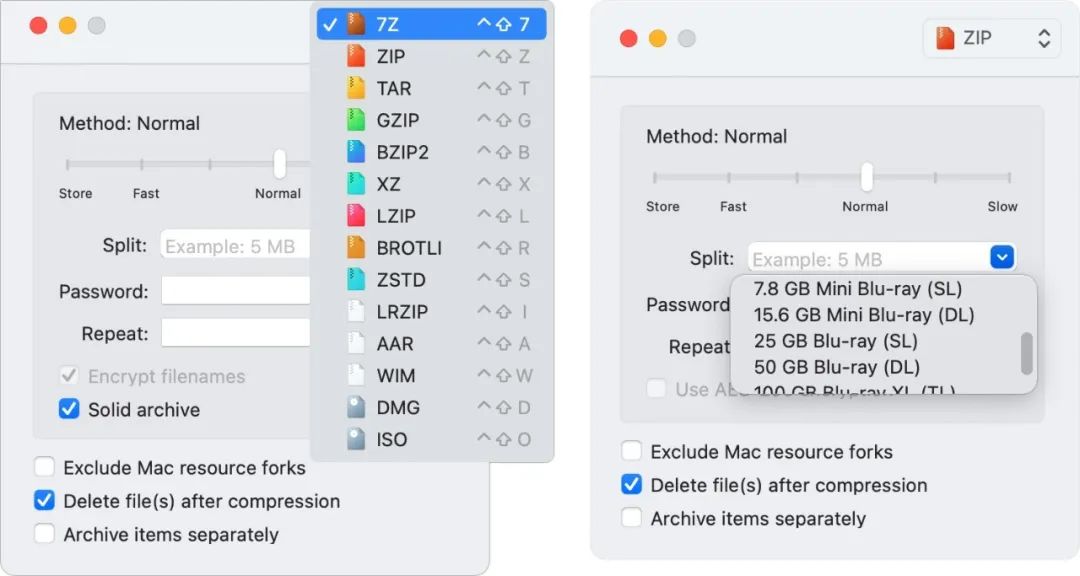
Task: Open the ZIP format selector dropdown
Action: click(x=991, y=38)
